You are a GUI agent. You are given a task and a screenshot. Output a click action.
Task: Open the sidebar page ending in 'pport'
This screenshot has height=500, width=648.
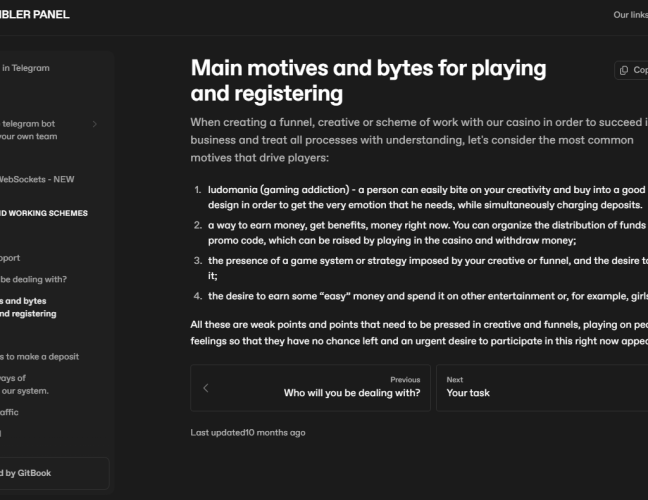pos(12,258)
